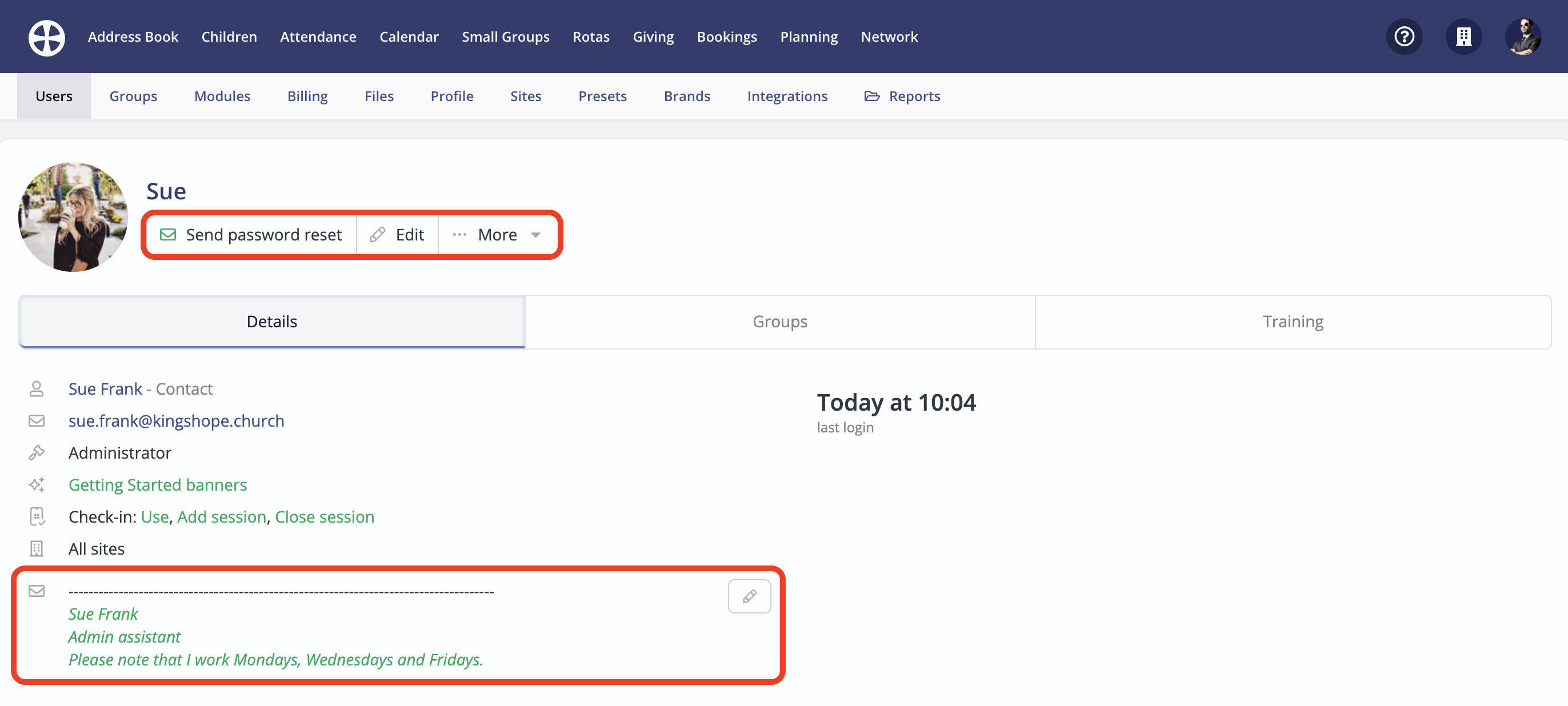This screenshot has height=706, width=1568.
Task: Click Add session under Check-in
Action: tap(222, 517)
